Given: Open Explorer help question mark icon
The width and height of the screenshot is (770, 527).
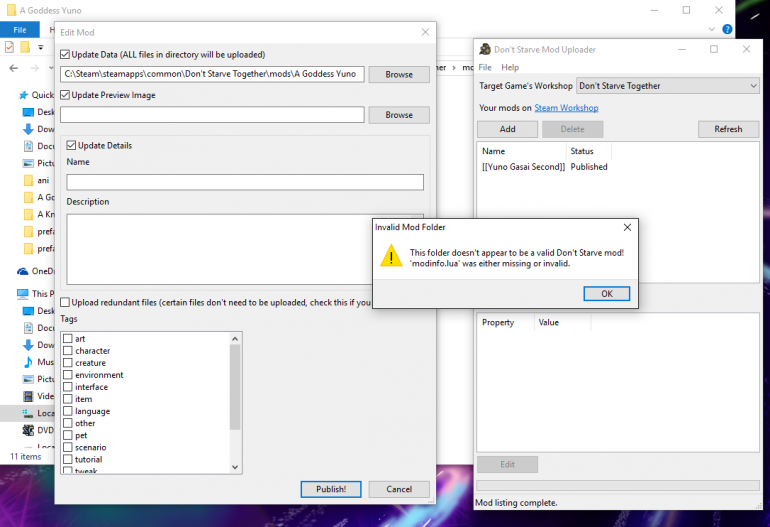Looking at the screenshot, I should [x=727, y=29].
